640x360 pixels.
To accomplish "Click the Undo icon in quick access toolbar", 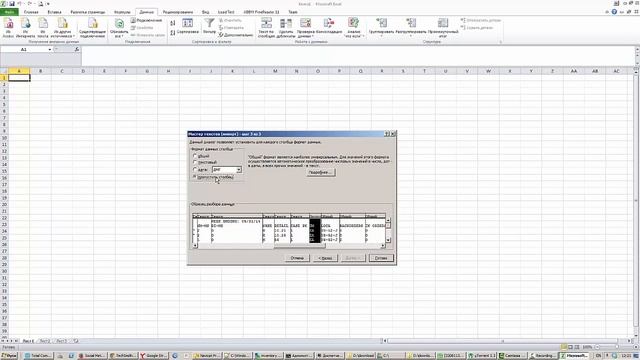I will [20, 4].
